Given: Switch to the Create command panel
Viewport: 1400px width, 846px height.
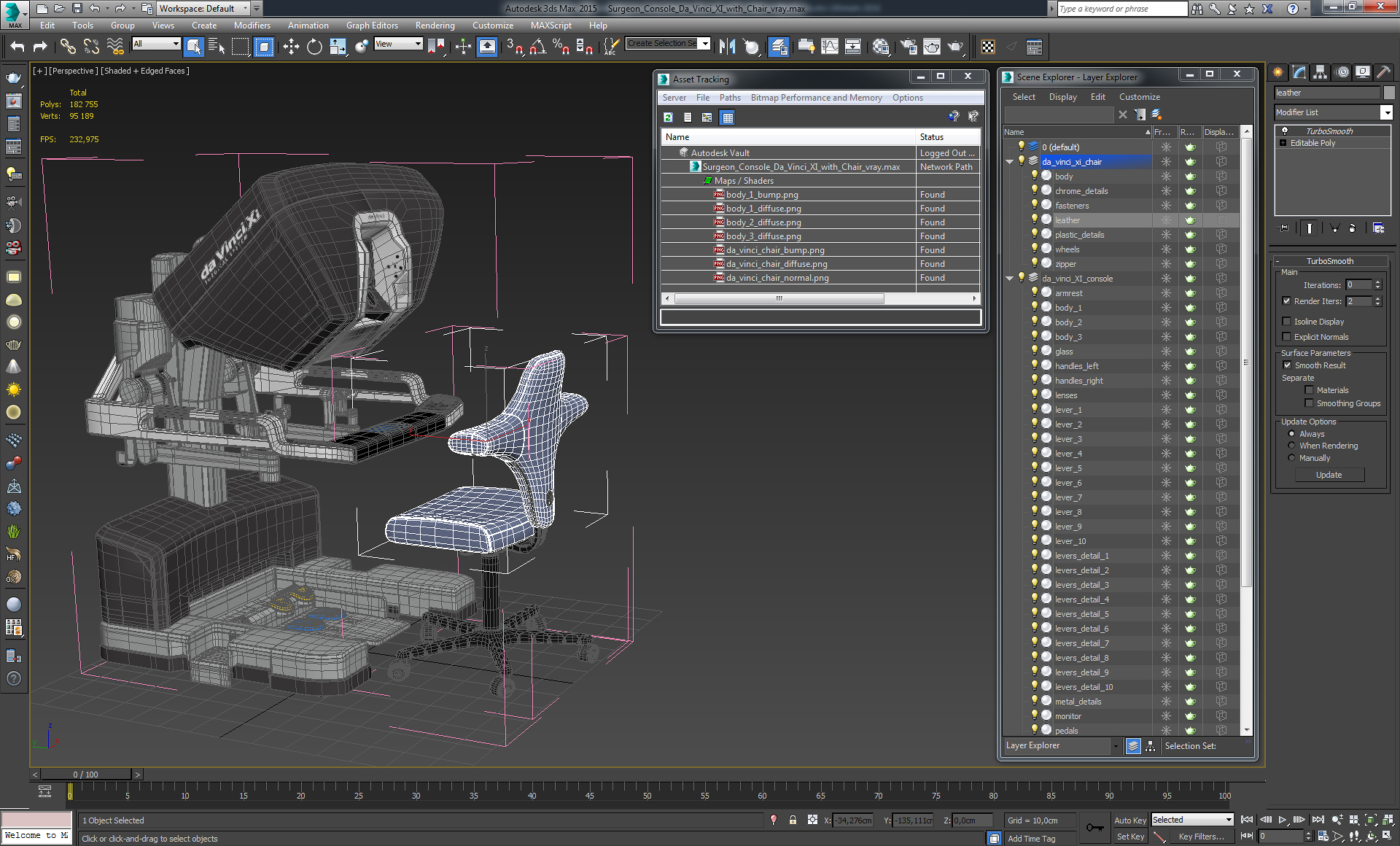Looking at the screenshot, I should click(1278, 72).
